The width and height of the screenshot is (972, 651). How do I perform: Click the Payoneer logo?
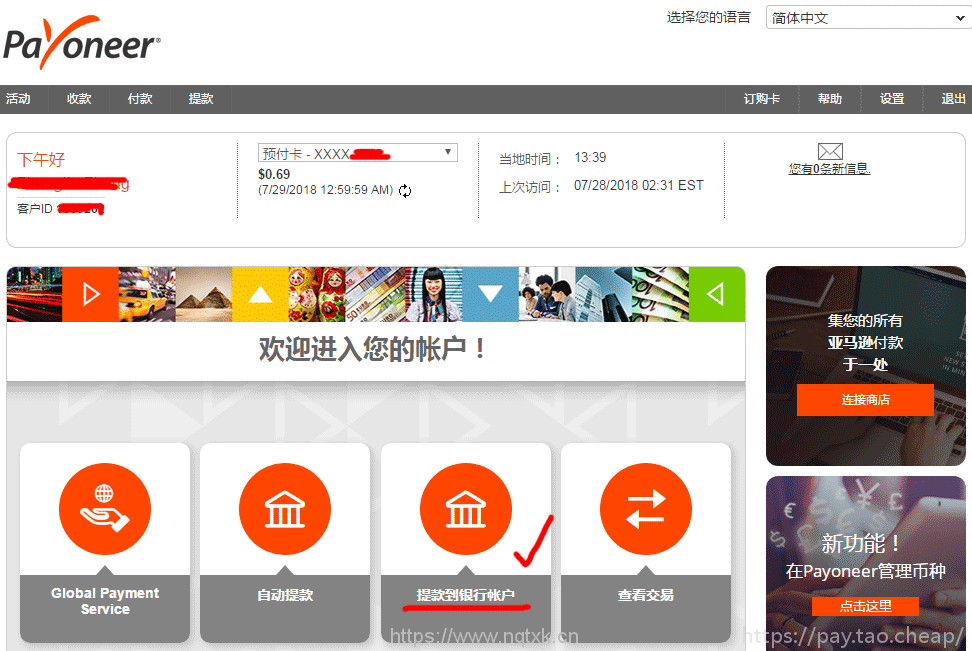point(82,42)
